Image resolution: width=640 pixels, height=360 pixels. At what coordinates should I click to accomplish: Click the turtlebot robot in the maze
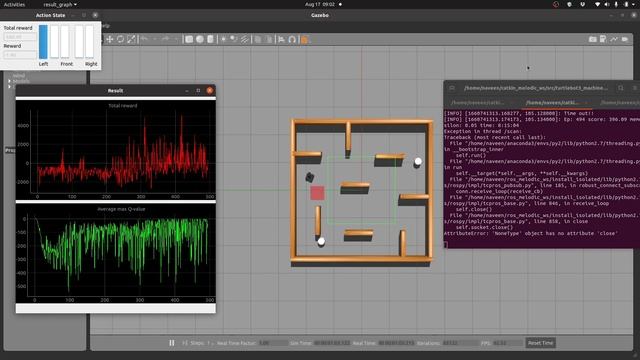[x=310, y=177]
